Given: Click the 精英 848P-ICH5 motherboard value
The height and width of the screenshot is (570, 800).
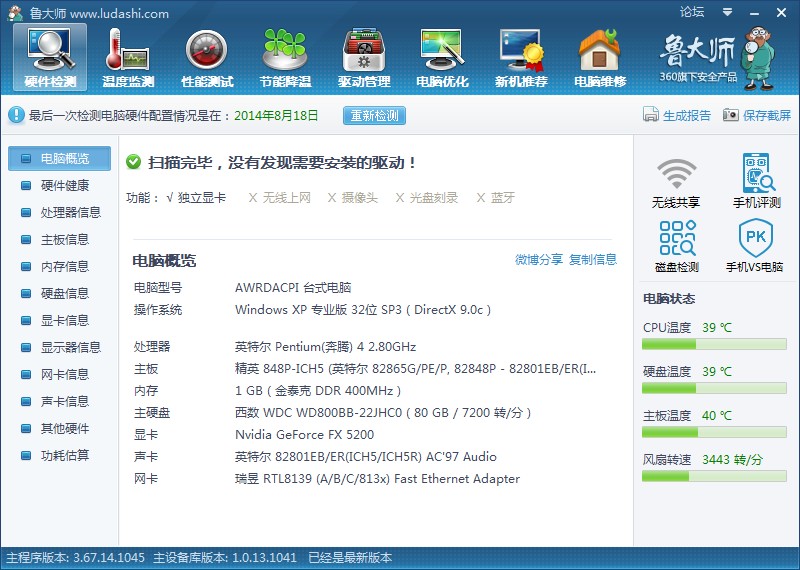Looking at the screenshot, I should click(x=415, y=368).
